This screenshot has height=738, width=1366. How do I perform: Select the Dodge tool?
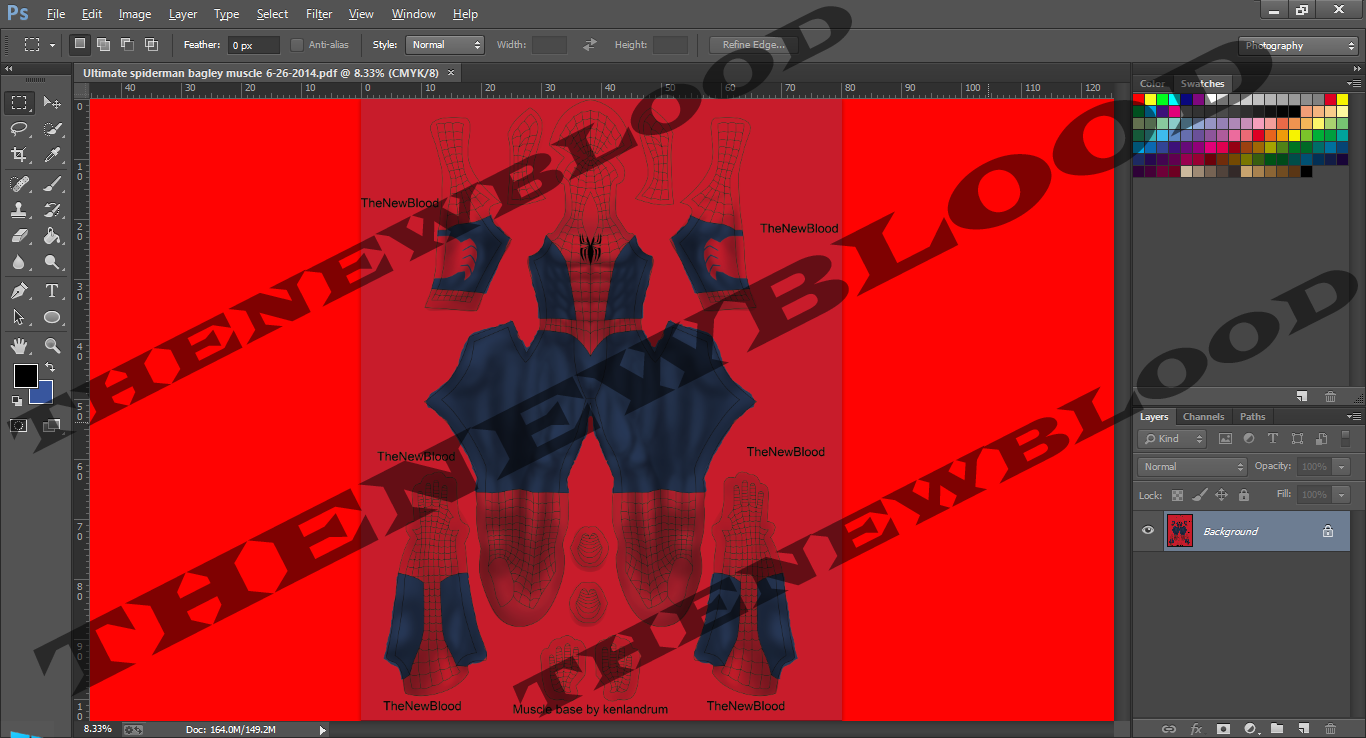coord(52,262)
